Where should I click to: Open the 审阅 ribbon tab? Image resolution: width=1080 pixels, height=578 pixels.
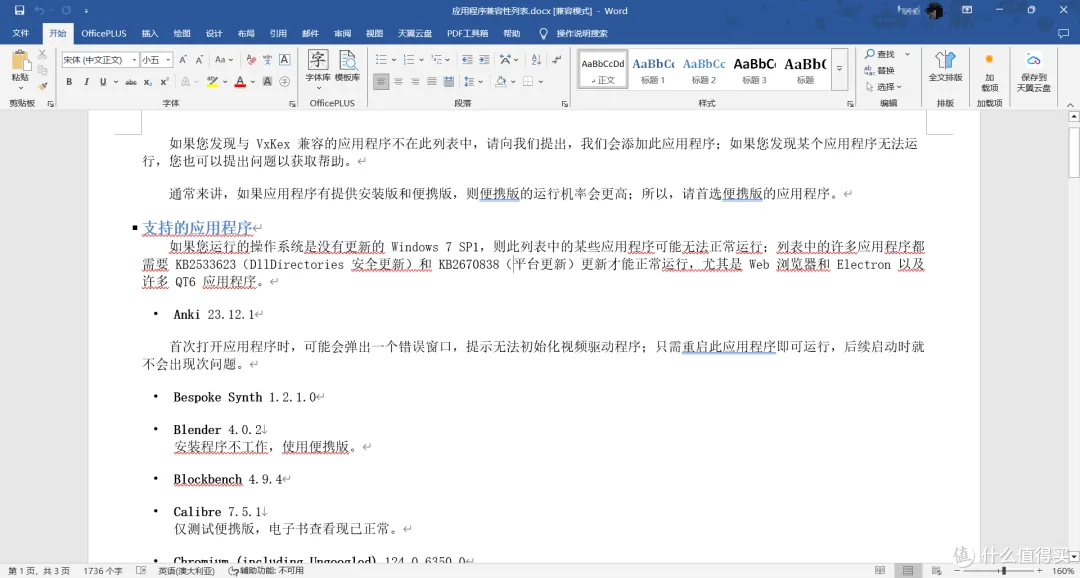(342, 33)
